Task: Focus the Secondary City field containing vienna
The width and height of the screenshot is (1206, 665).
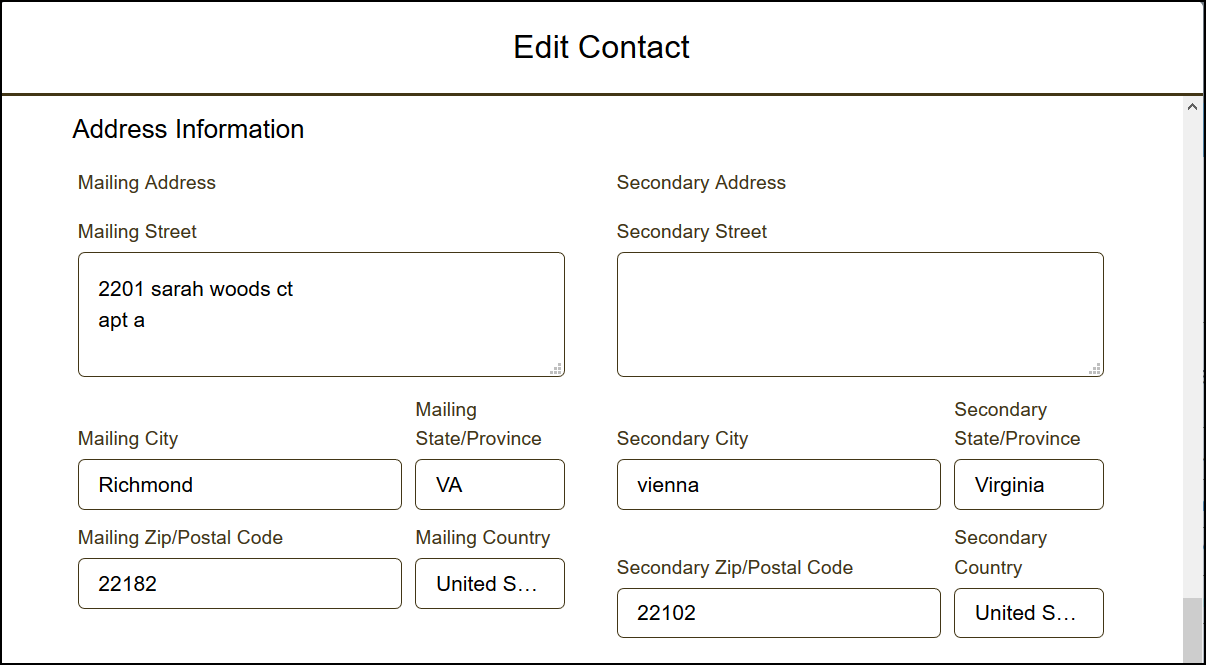Action: tap(779, 485)
